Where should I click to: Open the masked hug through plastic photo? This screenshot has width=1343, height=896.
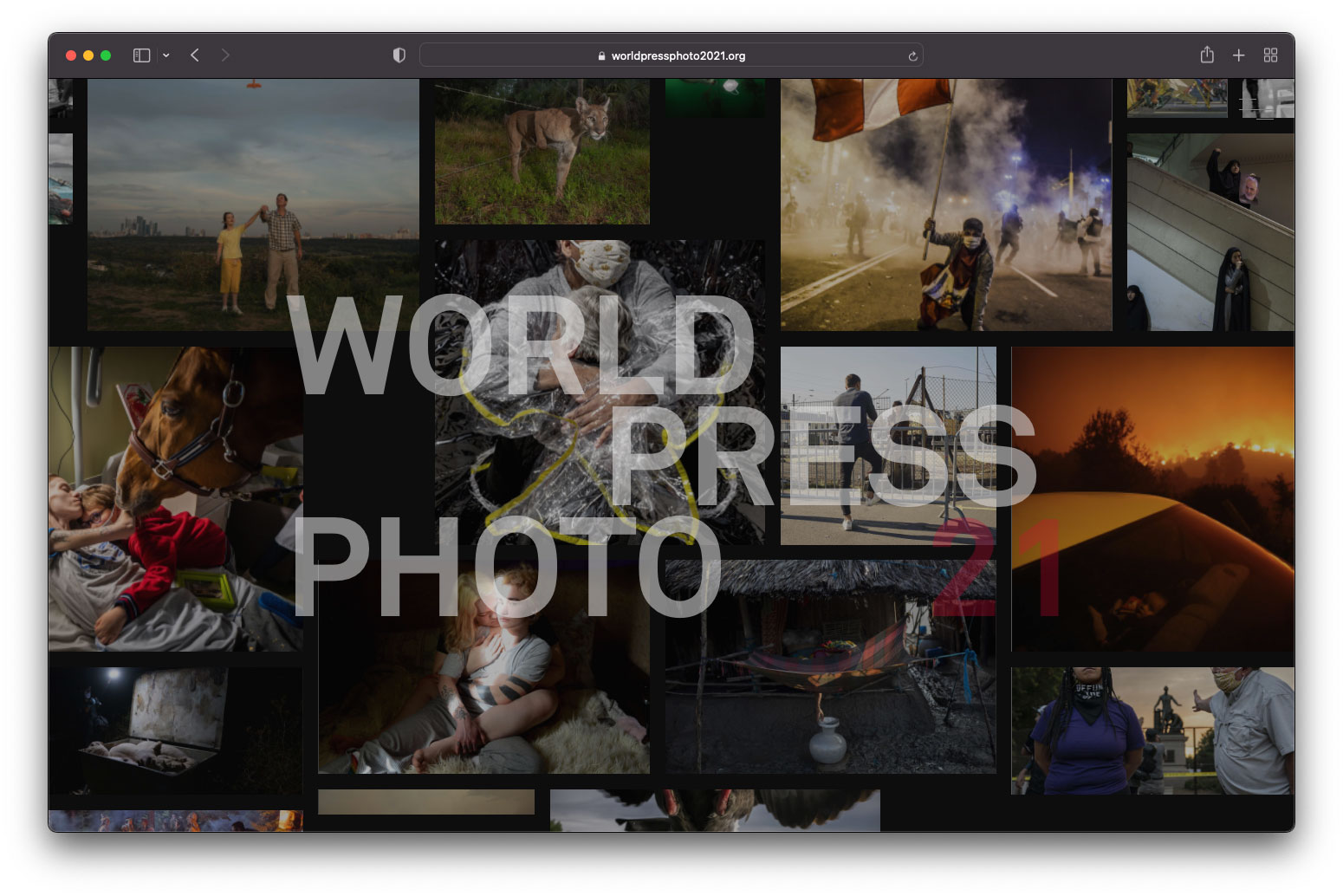pyautogui.click(x=600, y=393)
